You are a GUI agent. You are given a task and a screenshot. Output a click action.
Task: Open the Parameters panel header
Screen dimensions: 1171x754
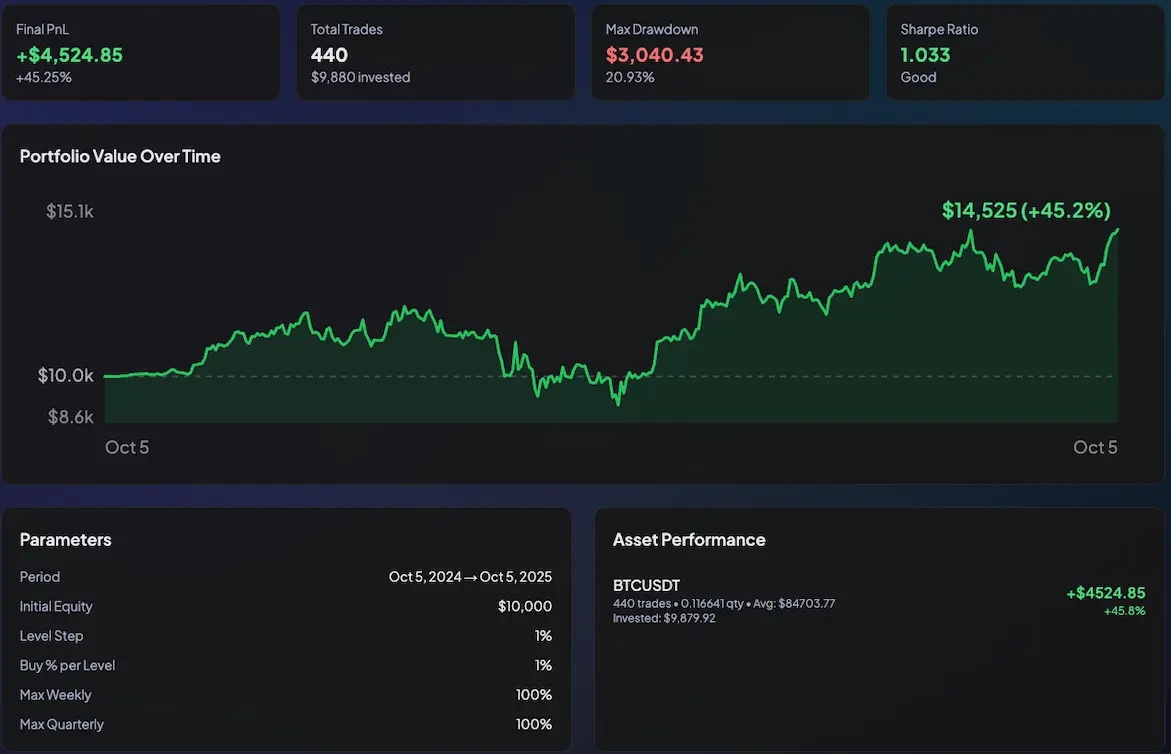point(65,539)
